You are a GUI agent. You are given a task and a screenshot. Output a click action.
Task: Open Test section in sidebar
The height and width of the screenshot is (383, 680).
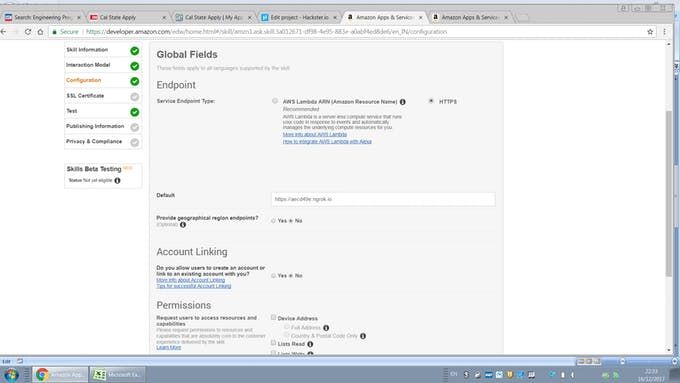click(x=72, y=111)
